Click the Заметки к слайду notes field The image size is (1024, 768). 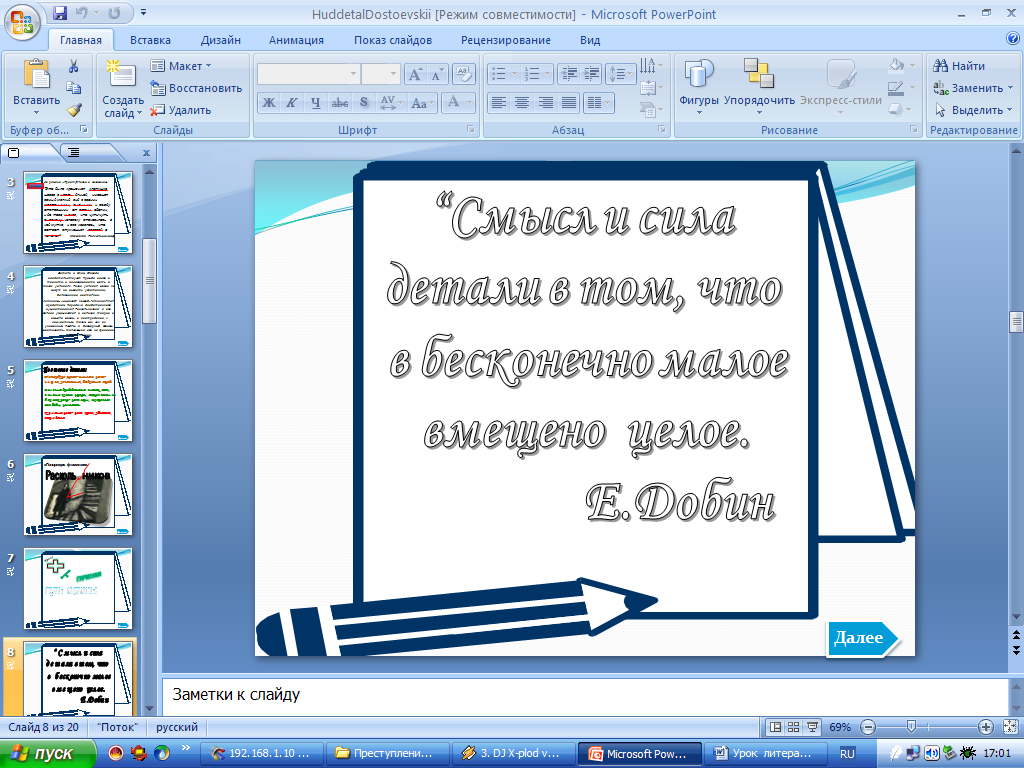[x=585, y=695]
